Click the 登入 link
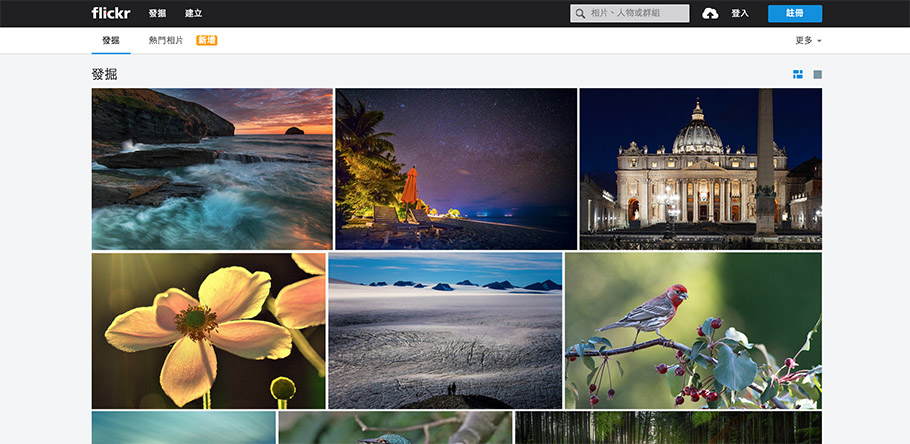 740,13
